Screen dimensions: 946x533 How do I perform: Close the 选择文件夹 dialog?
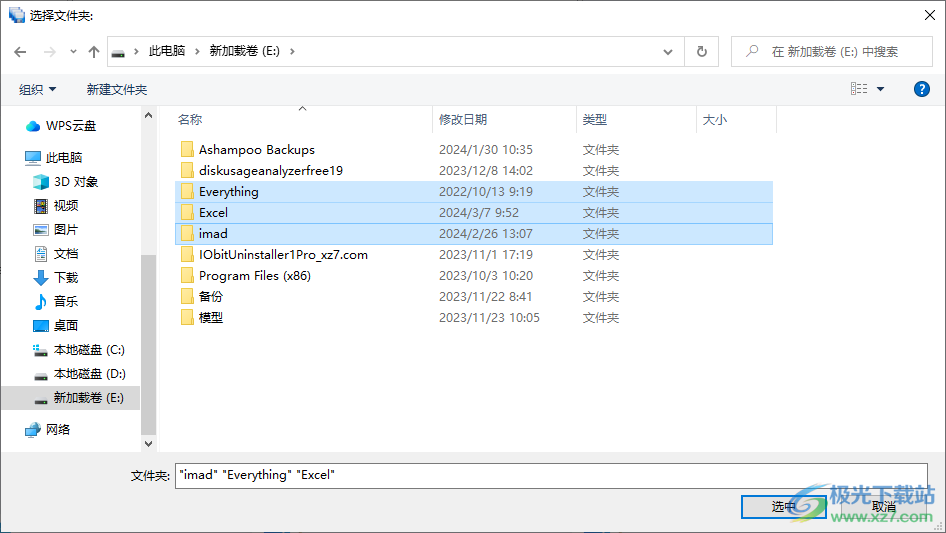pyautogui.click(x=930, y=15)
